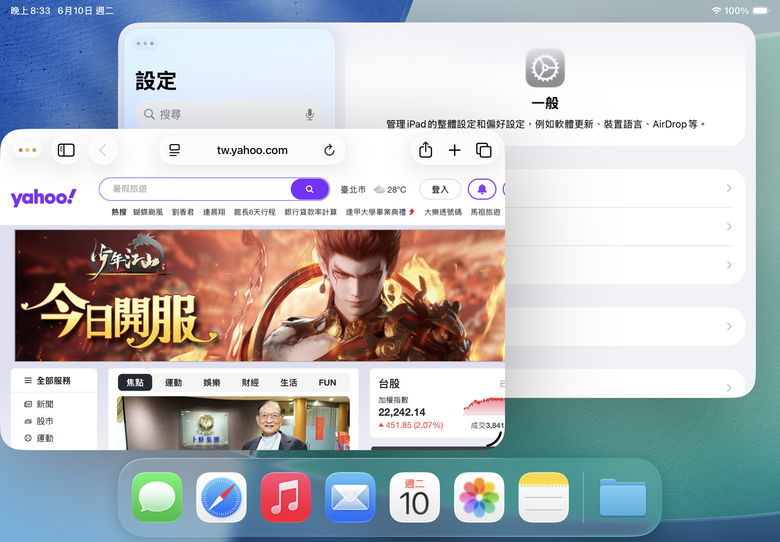This screenshot has width=780, height=542.
Task: Open Safari's share sheet icon
Action: point(425,150)
